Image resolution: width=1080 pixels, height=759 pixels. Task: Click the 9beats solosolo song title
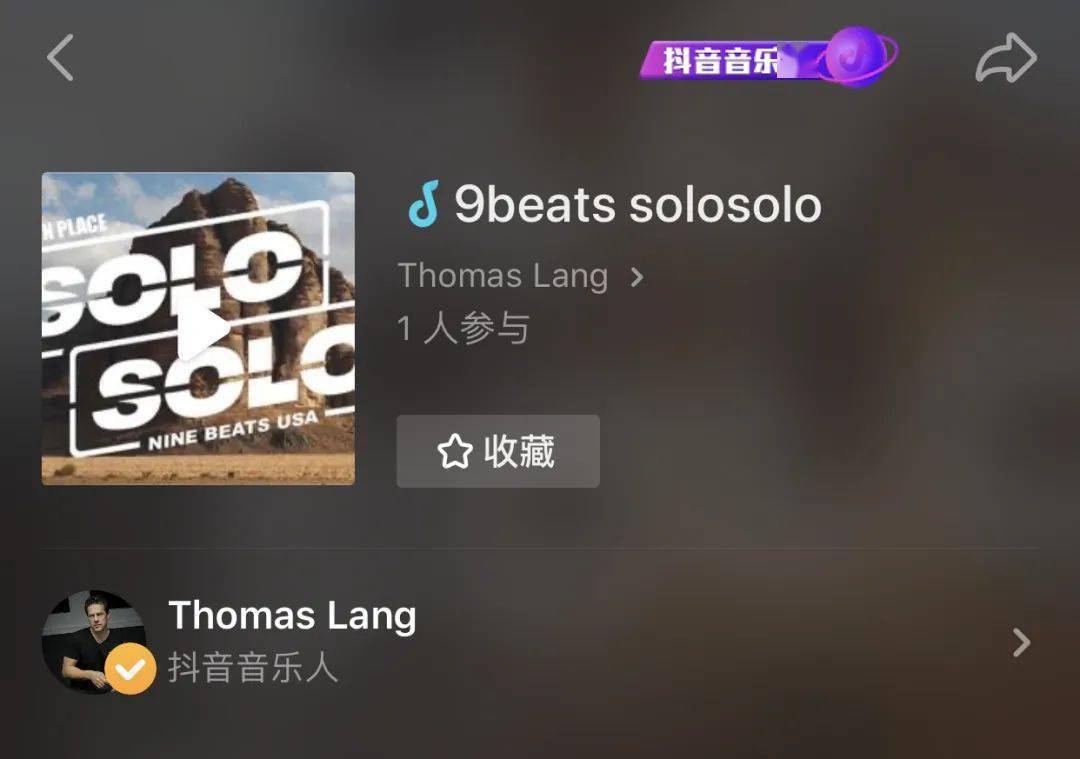638,204
